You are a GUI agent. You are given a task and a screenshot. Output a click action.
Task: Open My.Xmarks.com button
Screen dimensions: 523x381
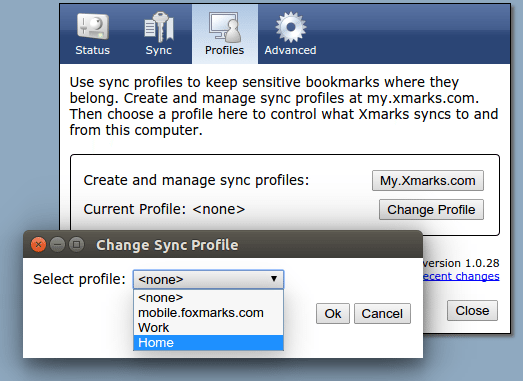tap(428, 181)
